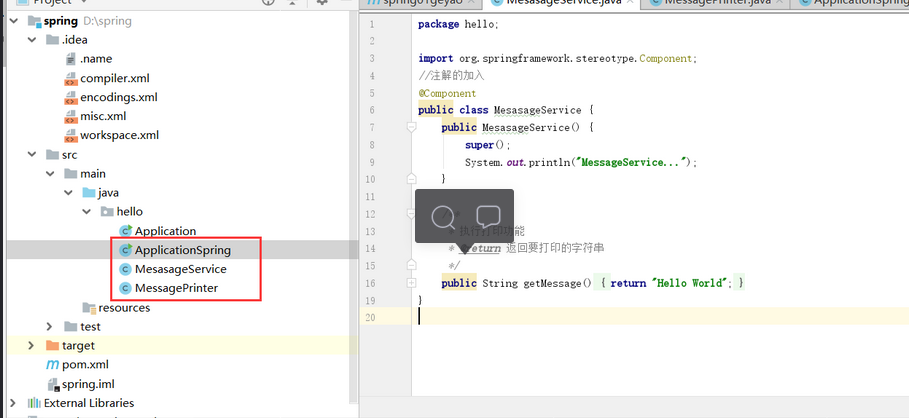This screenshot has width=909, height=418.
Task: Select the target folder label
Action: 78,346
